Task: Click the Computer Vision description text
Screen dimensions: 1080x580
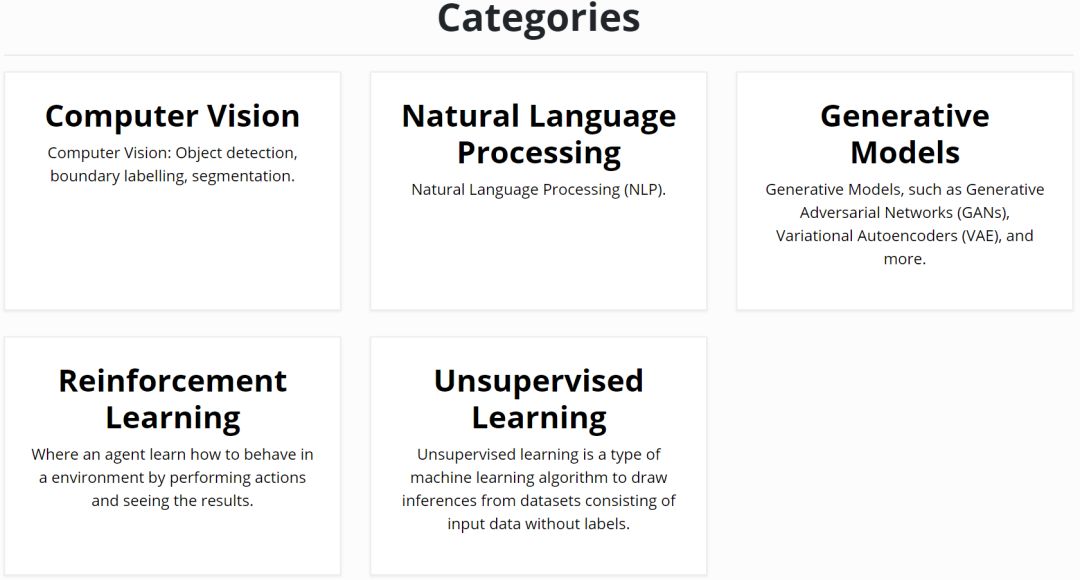Action: pyautogui.click(x=172, y=164)
